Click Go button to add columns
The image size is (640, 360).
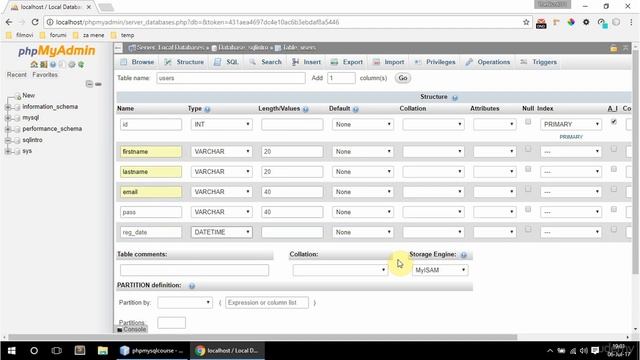pos(402,78)
